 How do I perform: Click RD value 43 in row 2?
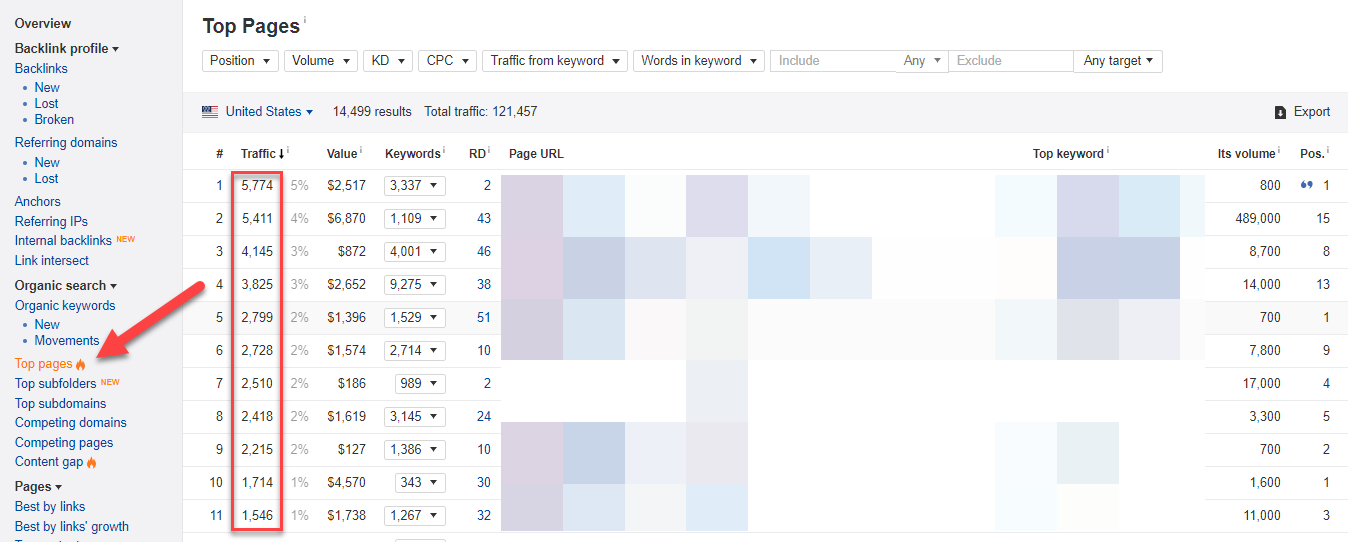coord(484,219)
